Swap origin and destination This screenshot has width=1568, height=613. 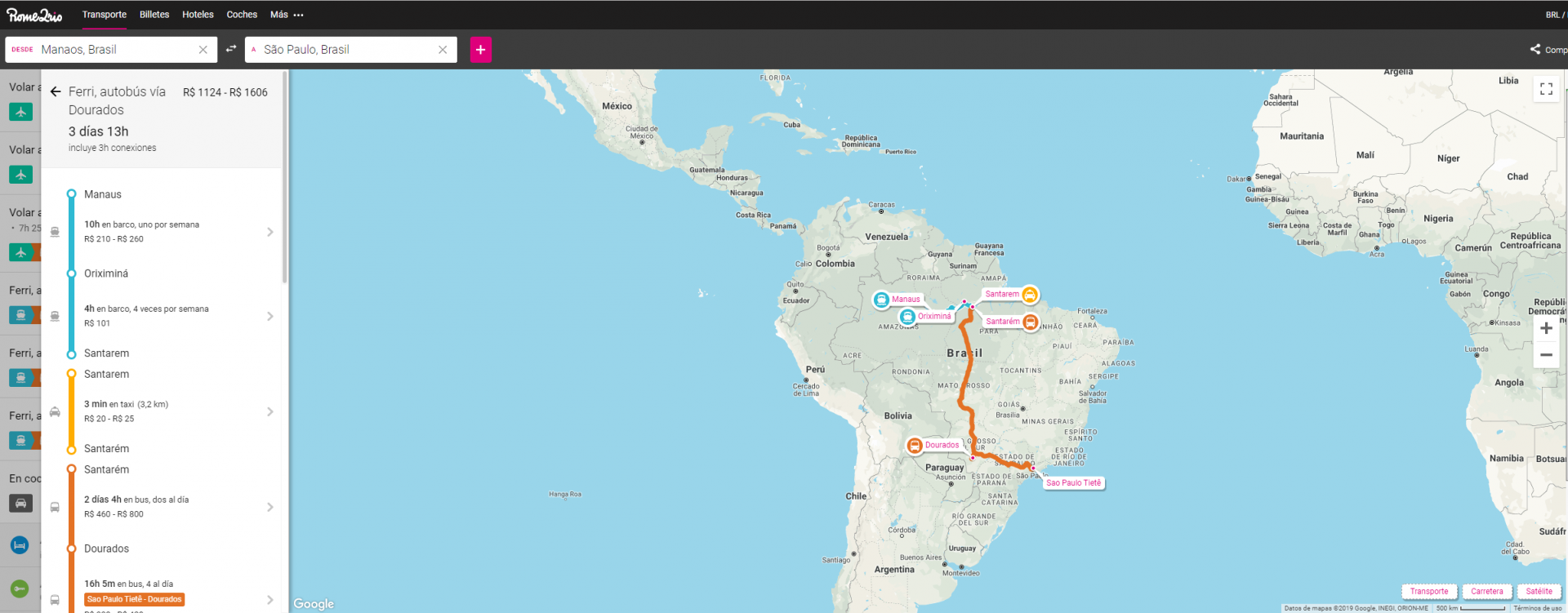(231, 49)
